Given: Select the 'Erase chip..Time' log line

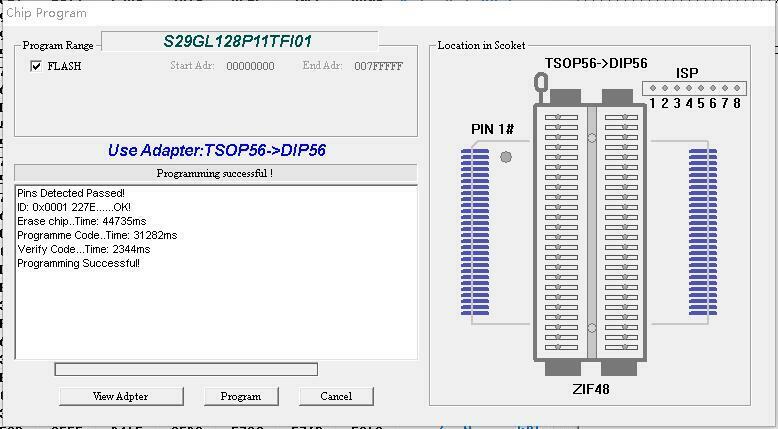Looking at the screenshot, I should (x=81, y=221).
